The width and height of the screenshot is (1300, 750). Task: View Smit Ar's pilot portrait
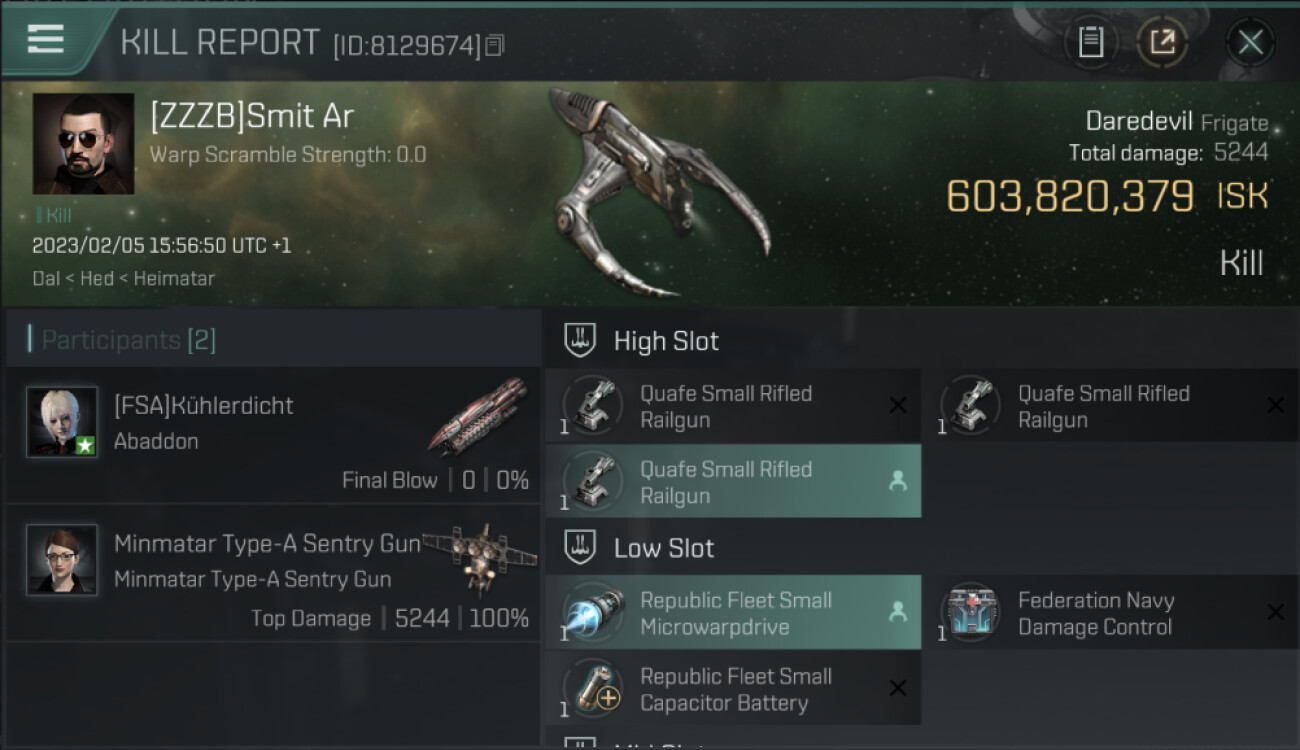[x=83, y=144]
